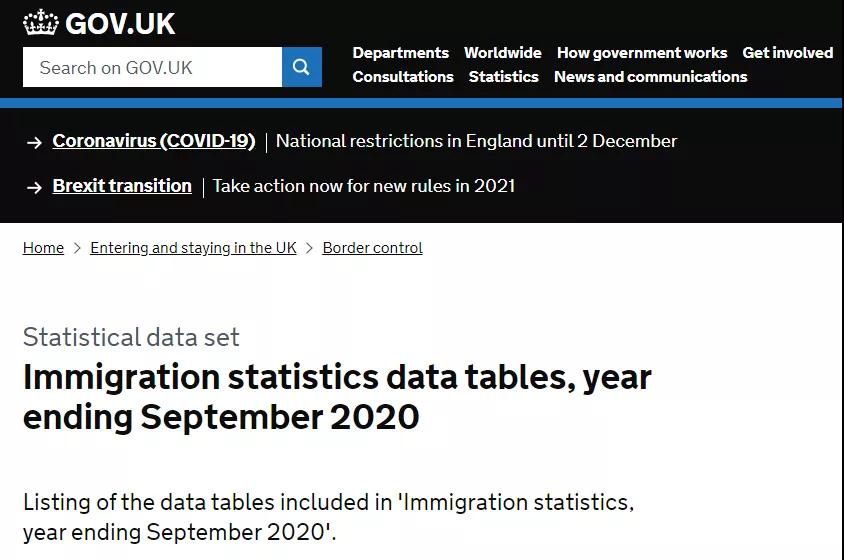This screenshot has height=560, width=844.
Task: Open Entering and staying in the UK breadcrumb
Action: 193,248
